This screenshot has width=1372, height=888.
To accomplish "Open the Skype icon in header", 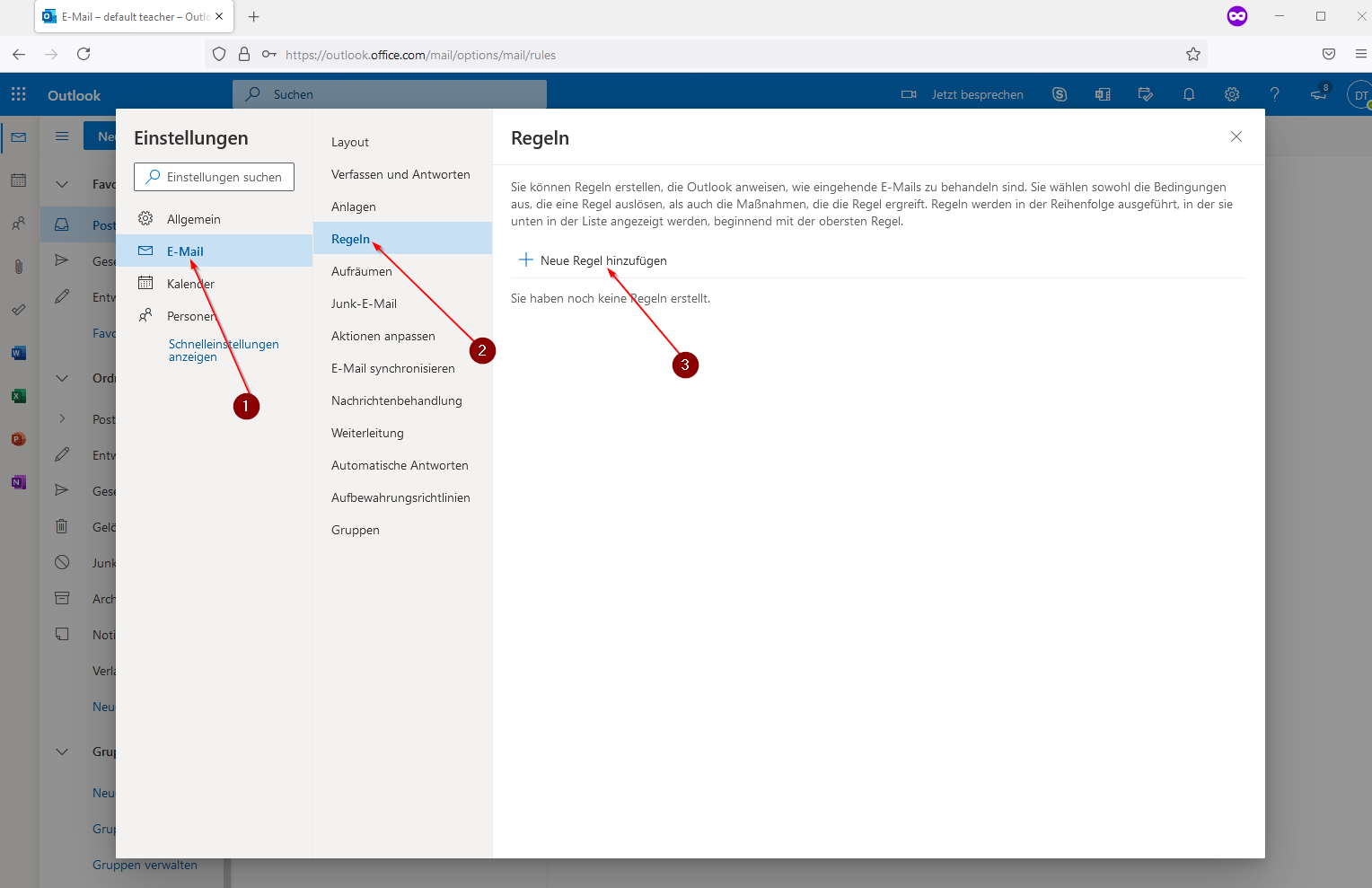I will [1060, 94].
